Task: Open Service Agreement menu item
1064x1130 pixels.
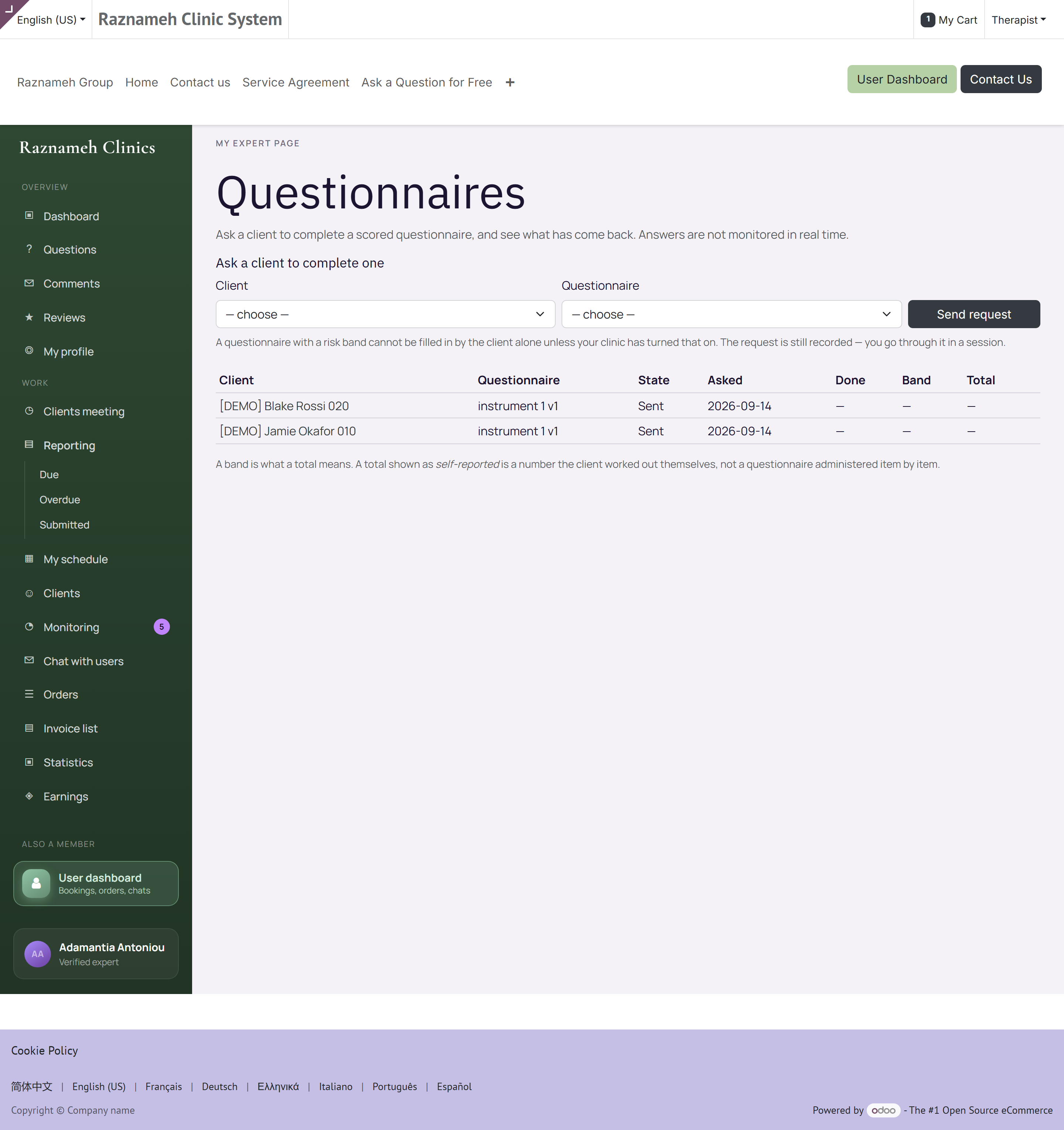Action: coord(296,82)
